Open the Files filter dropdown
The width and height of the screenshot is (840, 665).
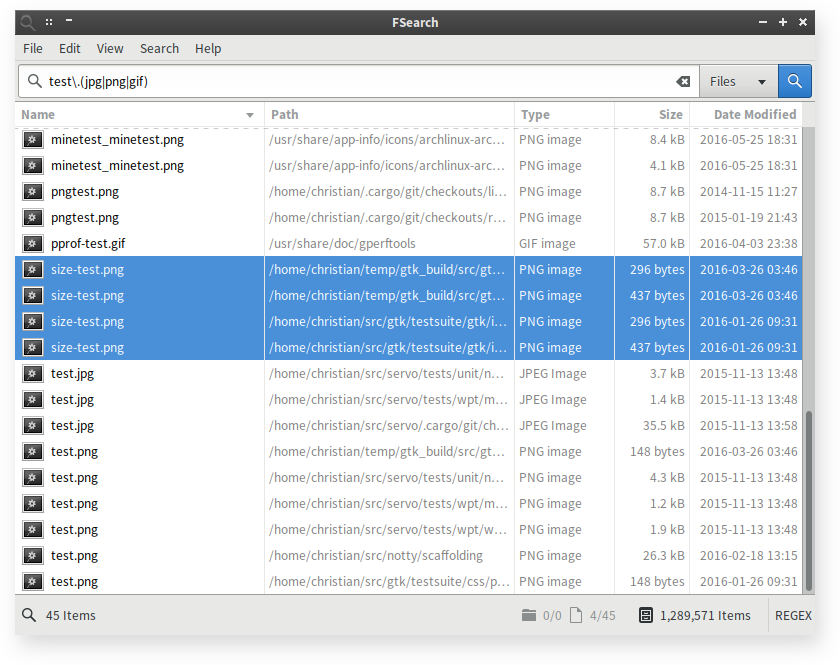[x=738, y=81]
